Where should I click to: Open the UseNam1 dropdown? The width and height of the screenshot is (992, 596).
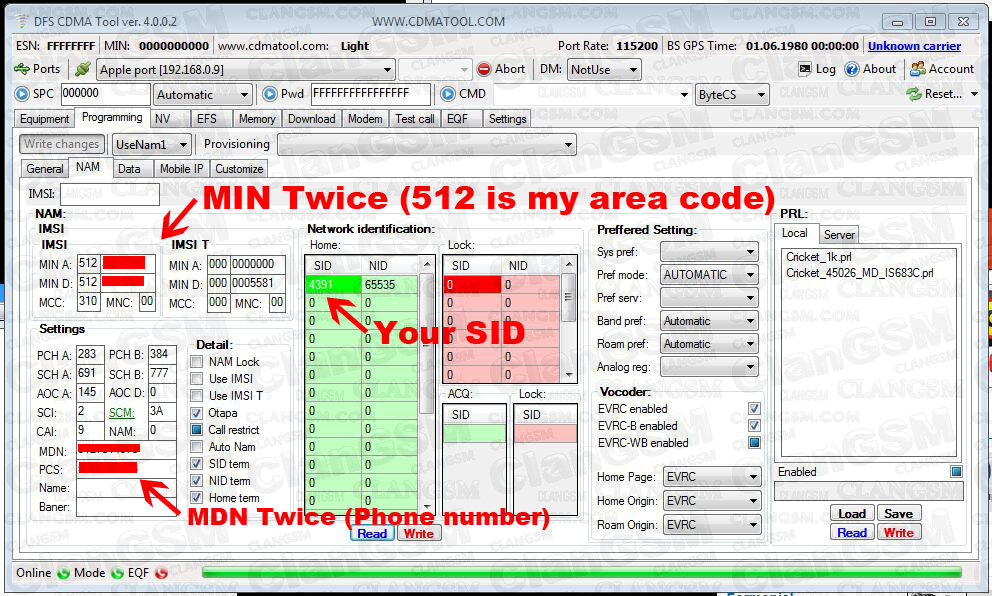point(181,145)
